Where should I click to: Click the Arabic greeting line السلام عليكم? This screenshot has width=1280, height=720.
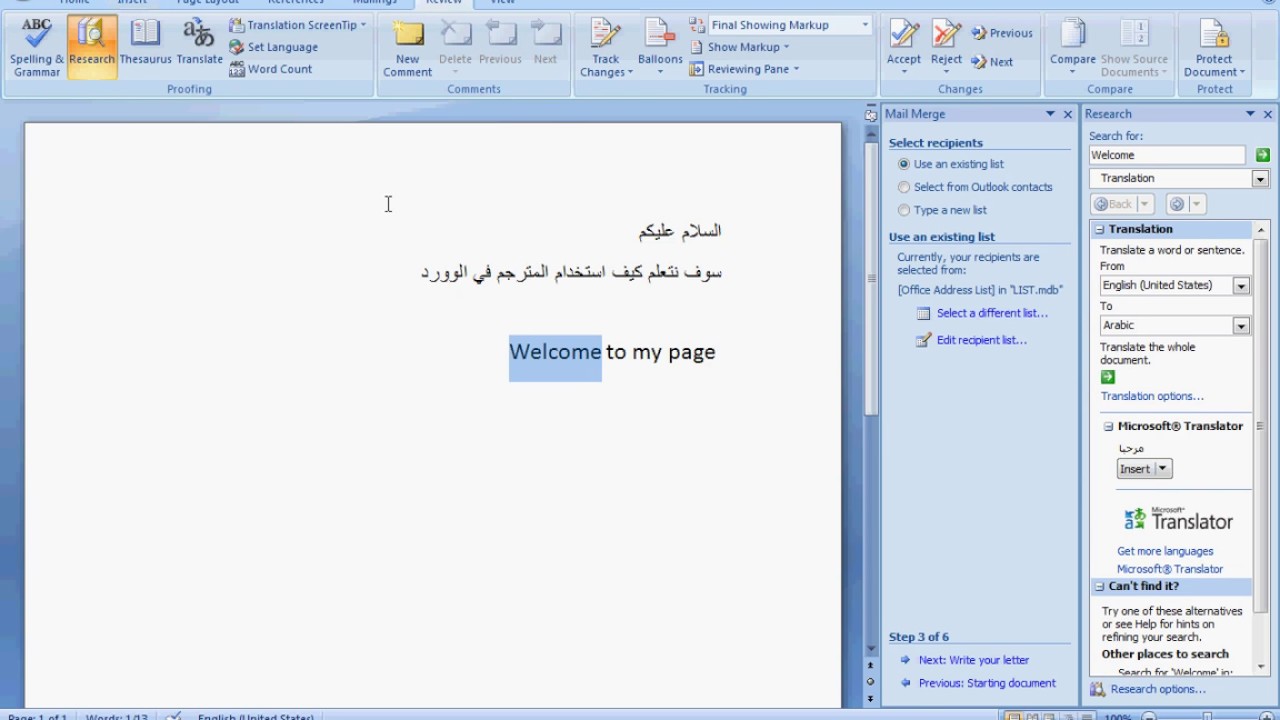[680, 231]
